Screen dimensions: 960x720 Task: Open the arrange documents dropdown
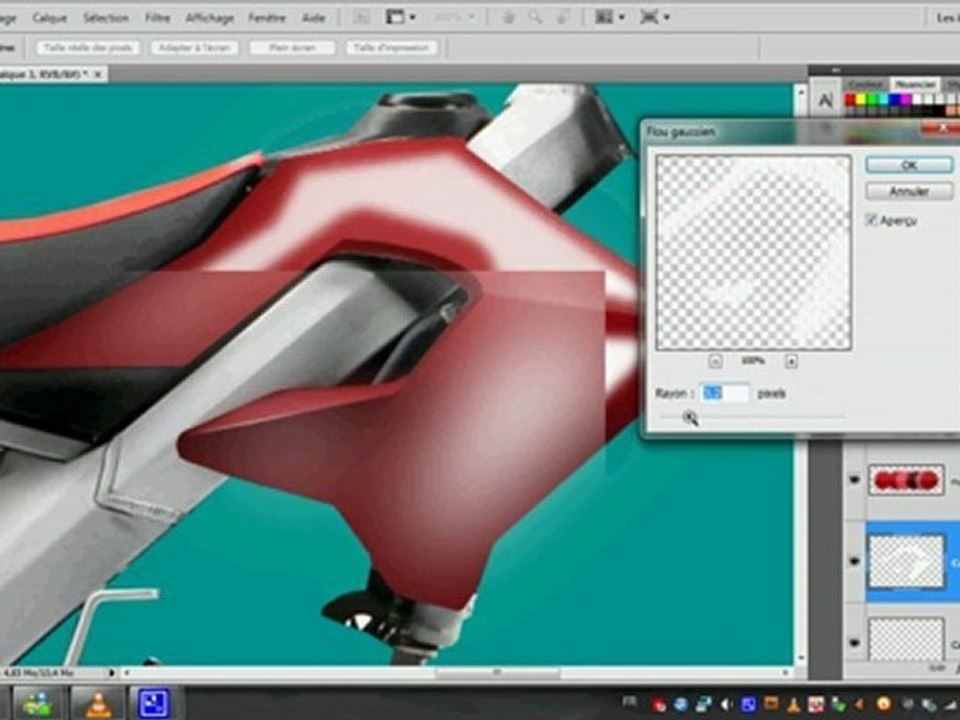point(610,17)
